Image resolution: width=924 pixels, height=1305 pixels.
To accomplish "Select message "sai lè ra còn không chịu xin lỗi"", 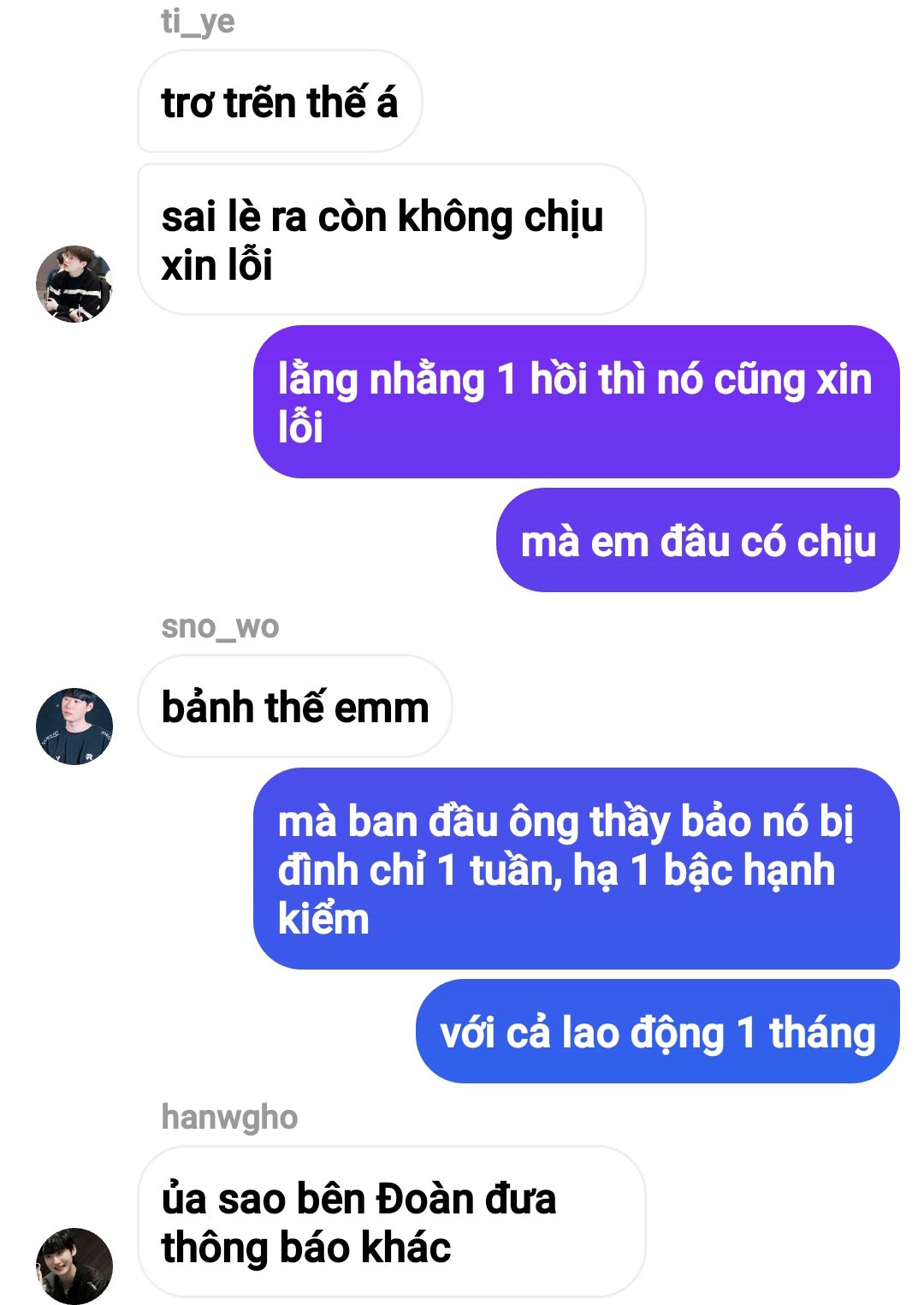I will (x=391, y=240).
